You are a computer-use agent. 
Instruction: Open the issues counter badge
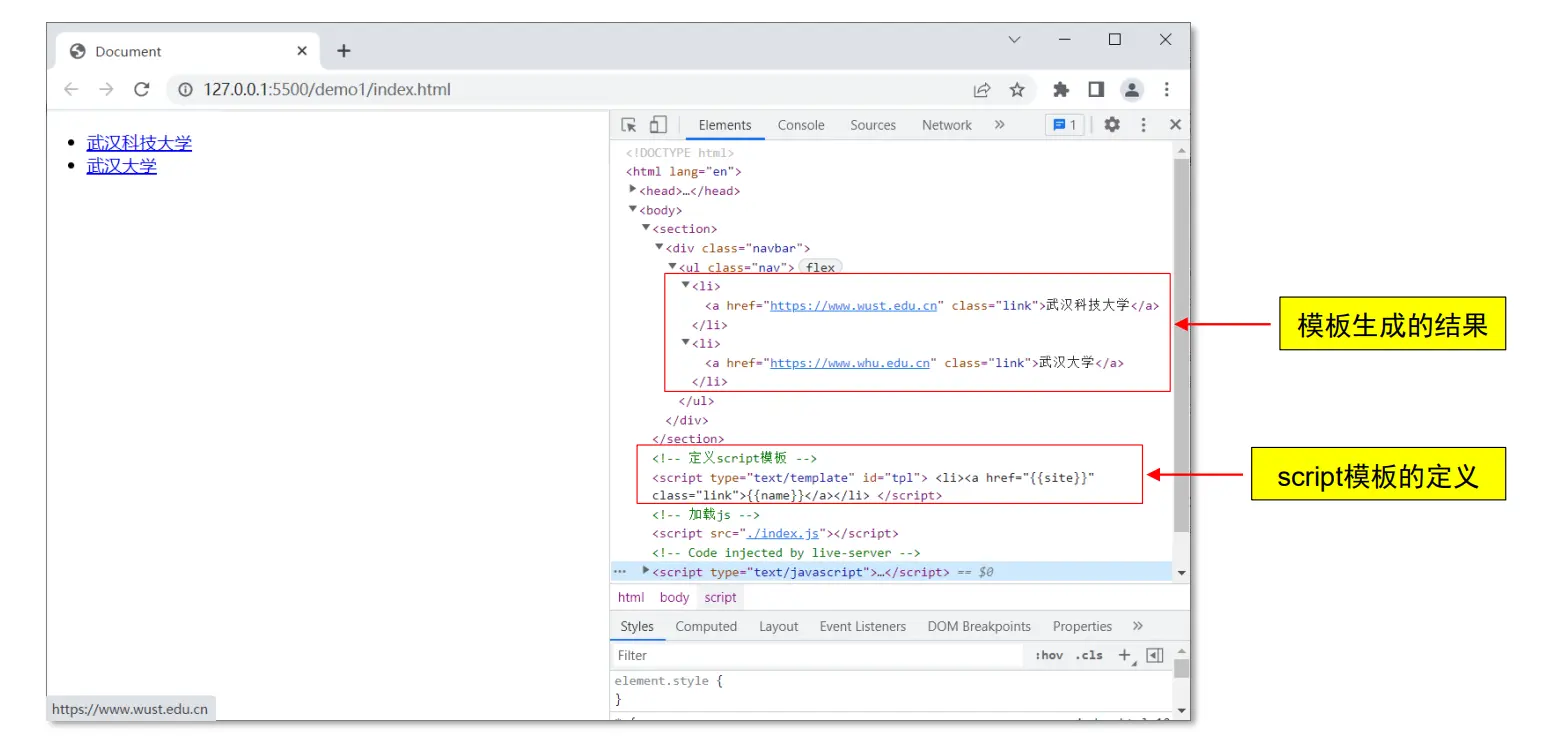pyautogui.click(x=1064, y=125)
